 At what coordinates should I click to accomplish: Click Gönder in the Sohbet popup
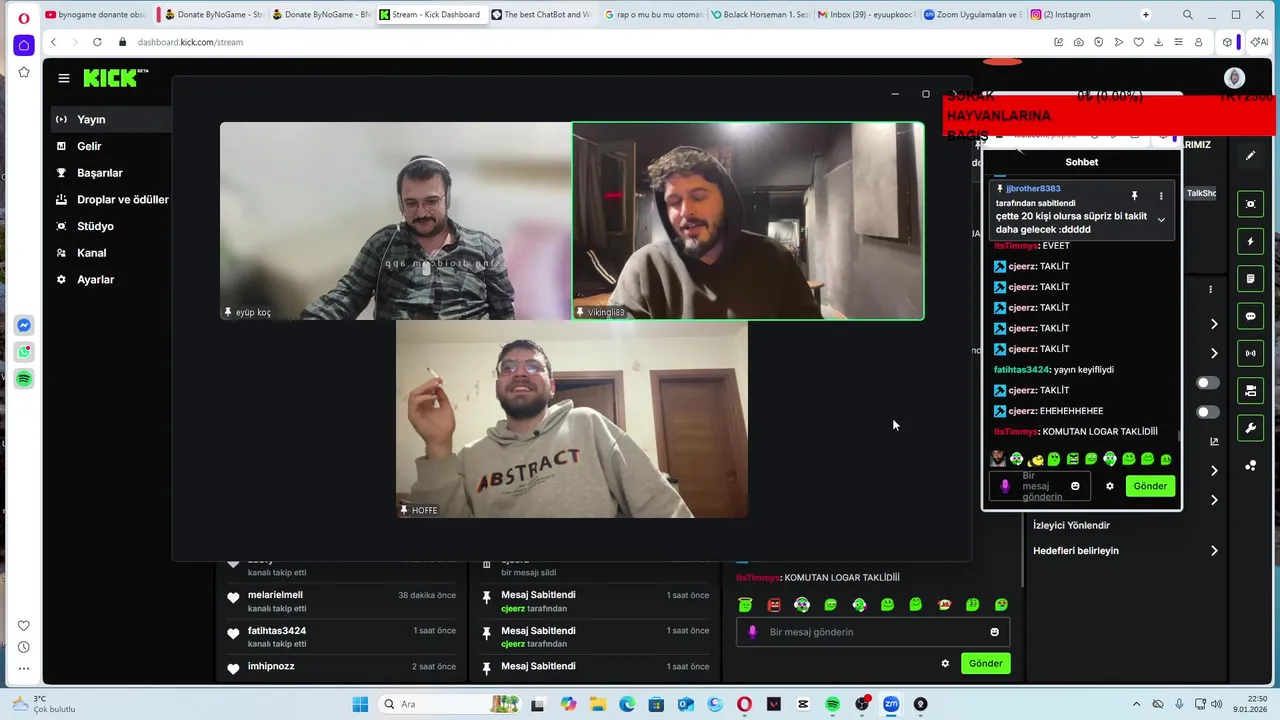point(1150,486)
